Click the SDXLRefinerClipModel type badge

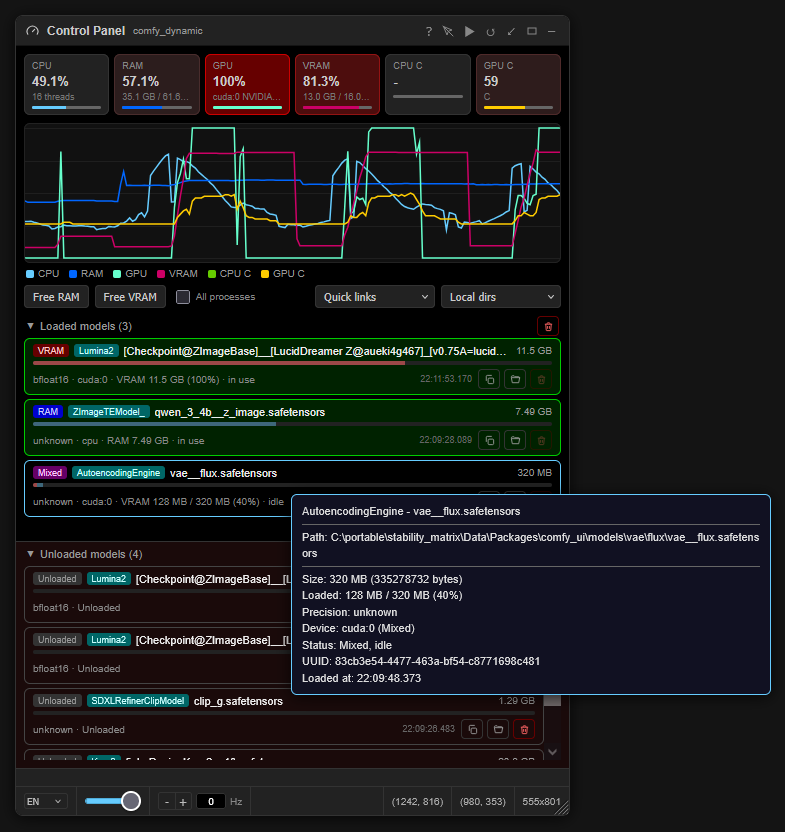pos(137,701)
